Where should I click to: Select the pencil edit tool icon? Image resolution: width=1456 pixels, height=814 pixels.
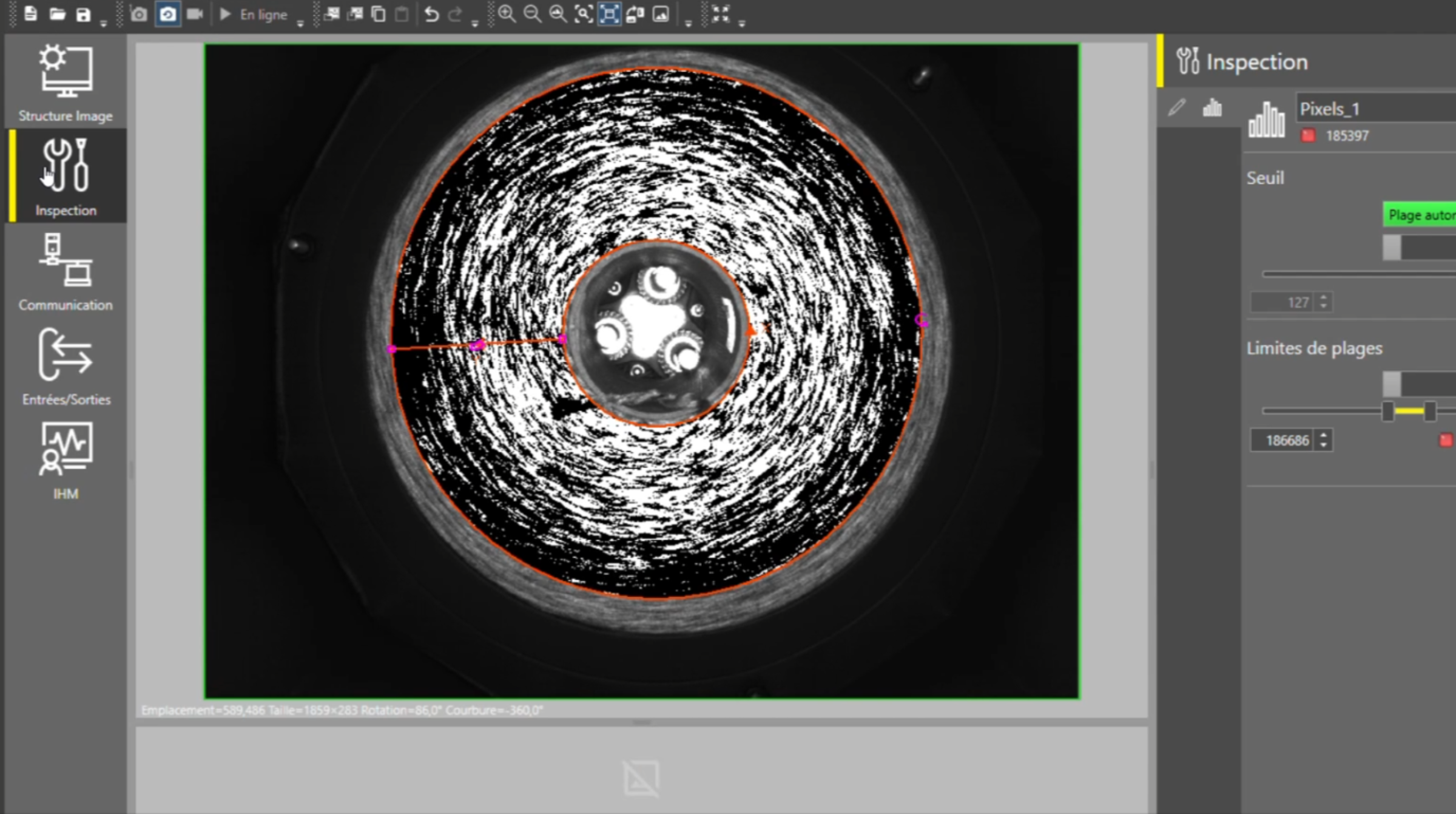1176,108
